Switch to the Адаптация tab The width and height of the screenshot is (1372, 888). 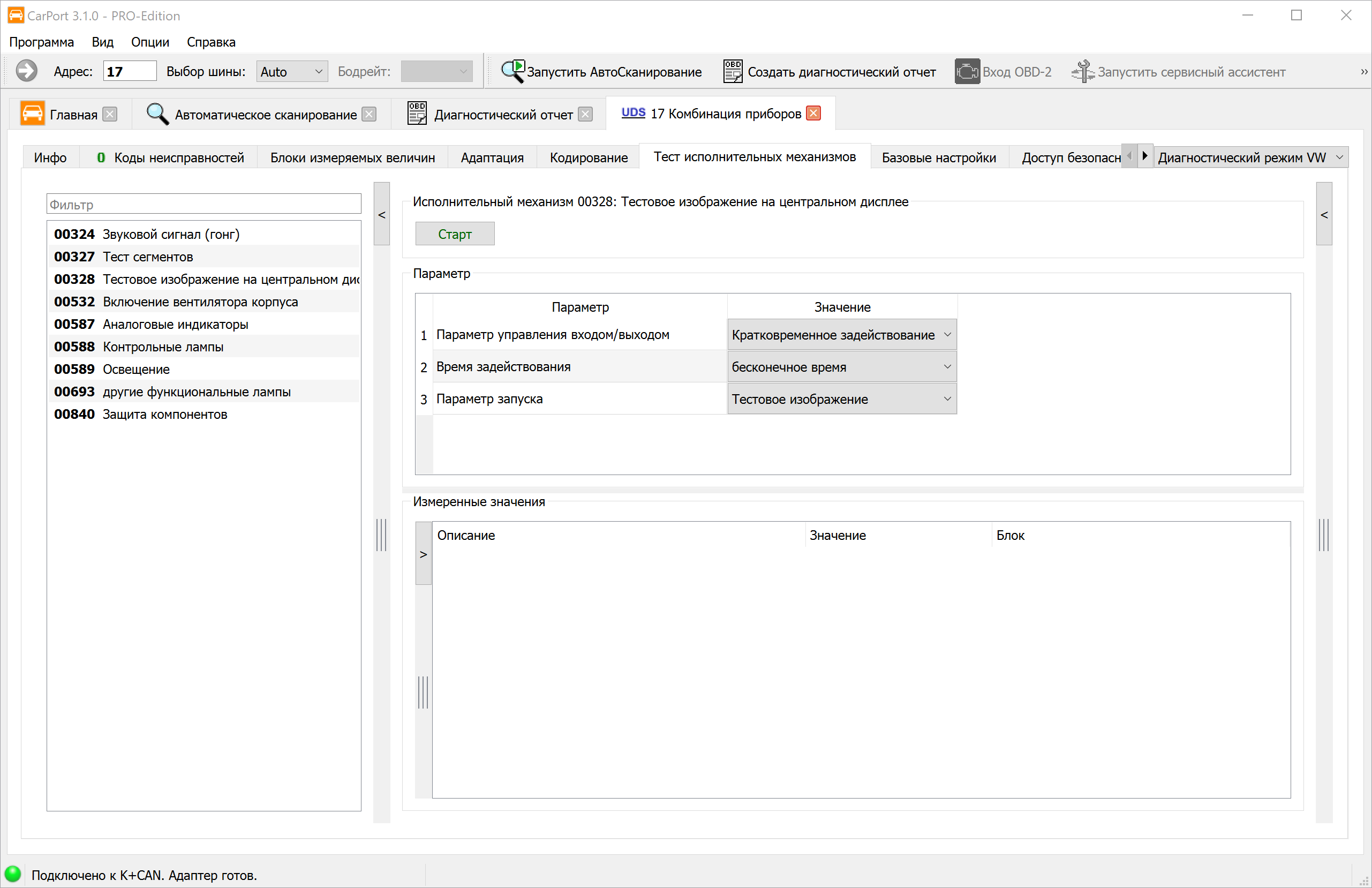point(492,157)
